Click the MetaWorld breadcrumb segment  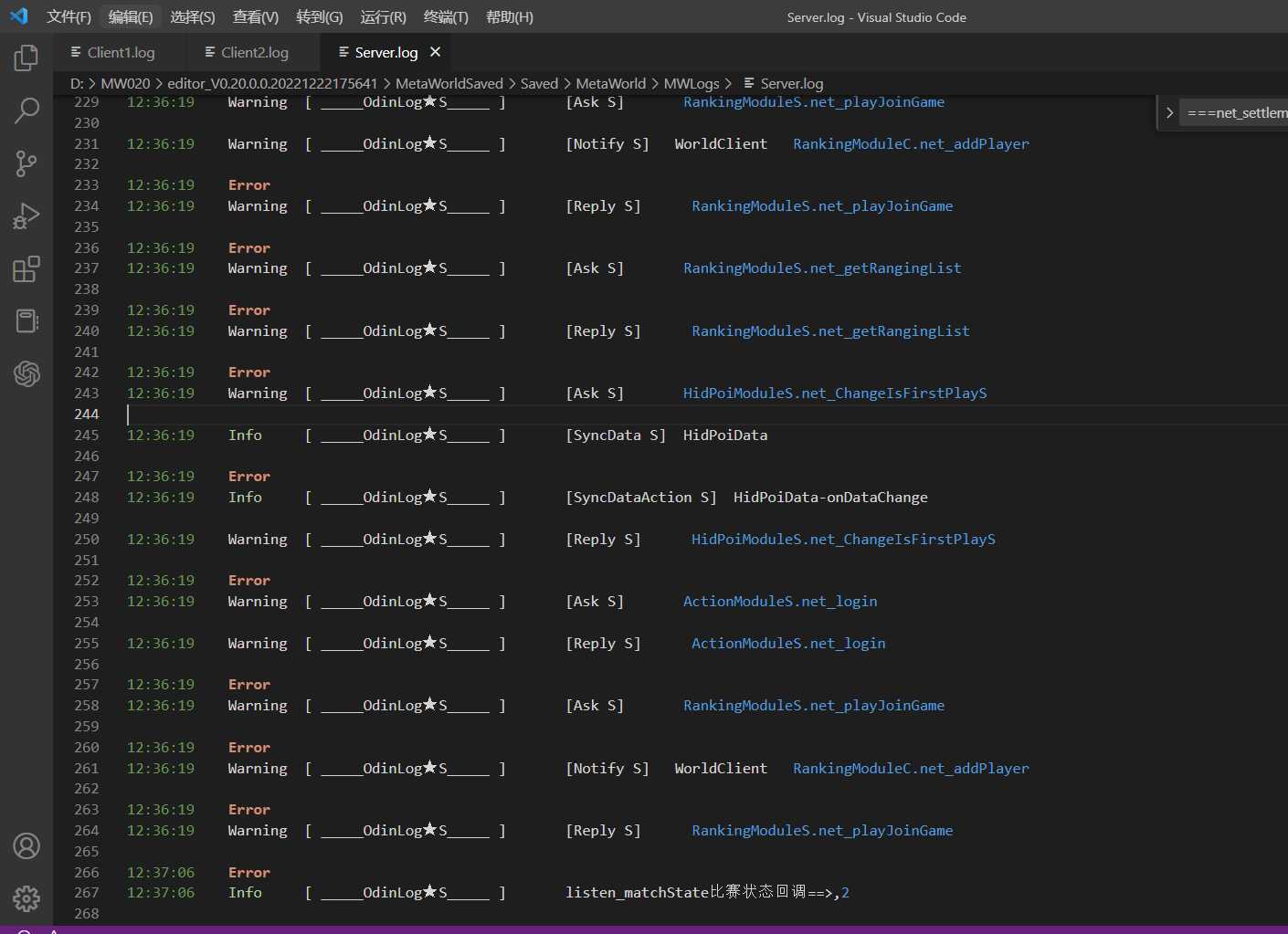610,84
